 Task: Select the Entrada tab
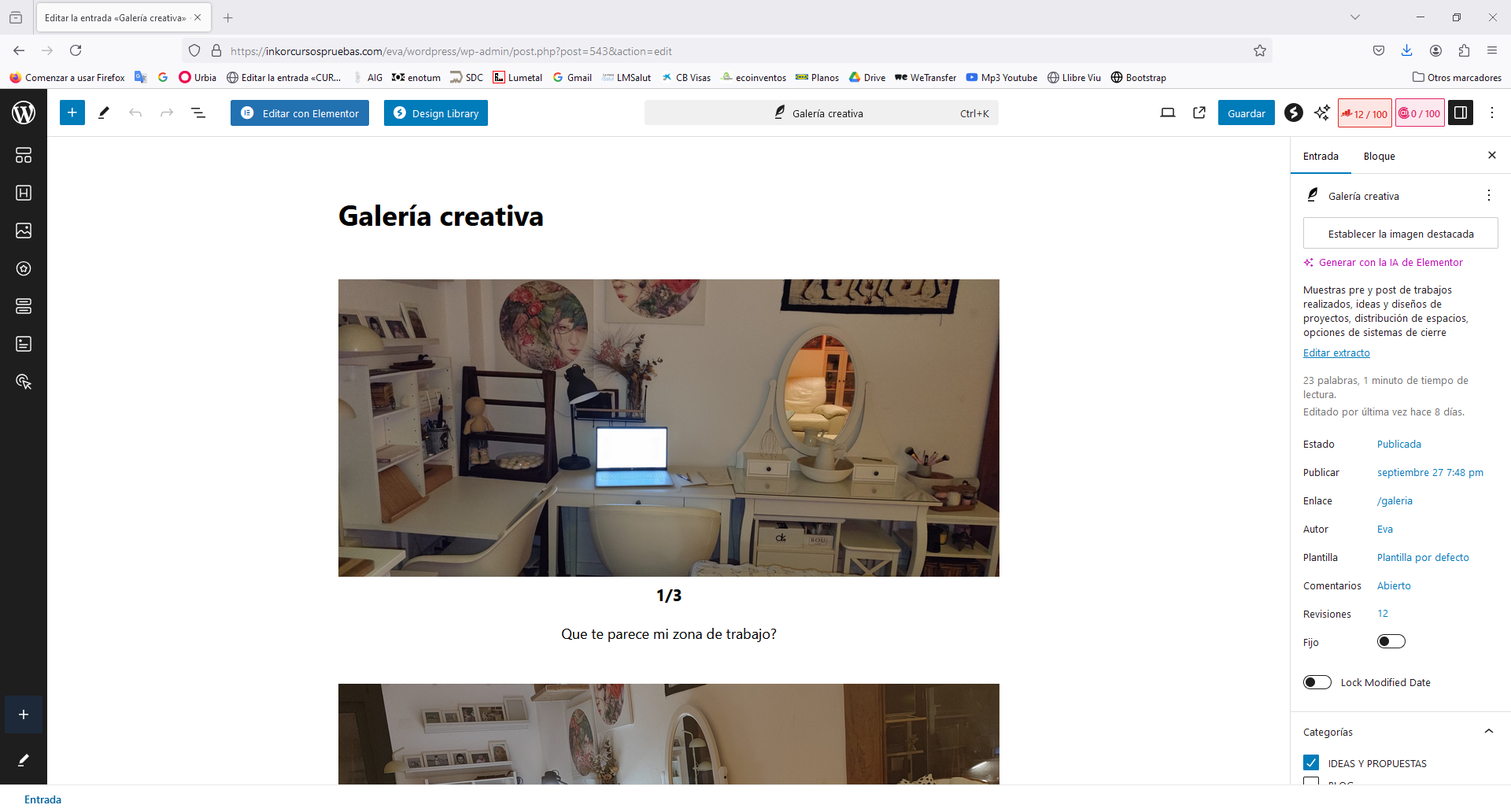1321,157
